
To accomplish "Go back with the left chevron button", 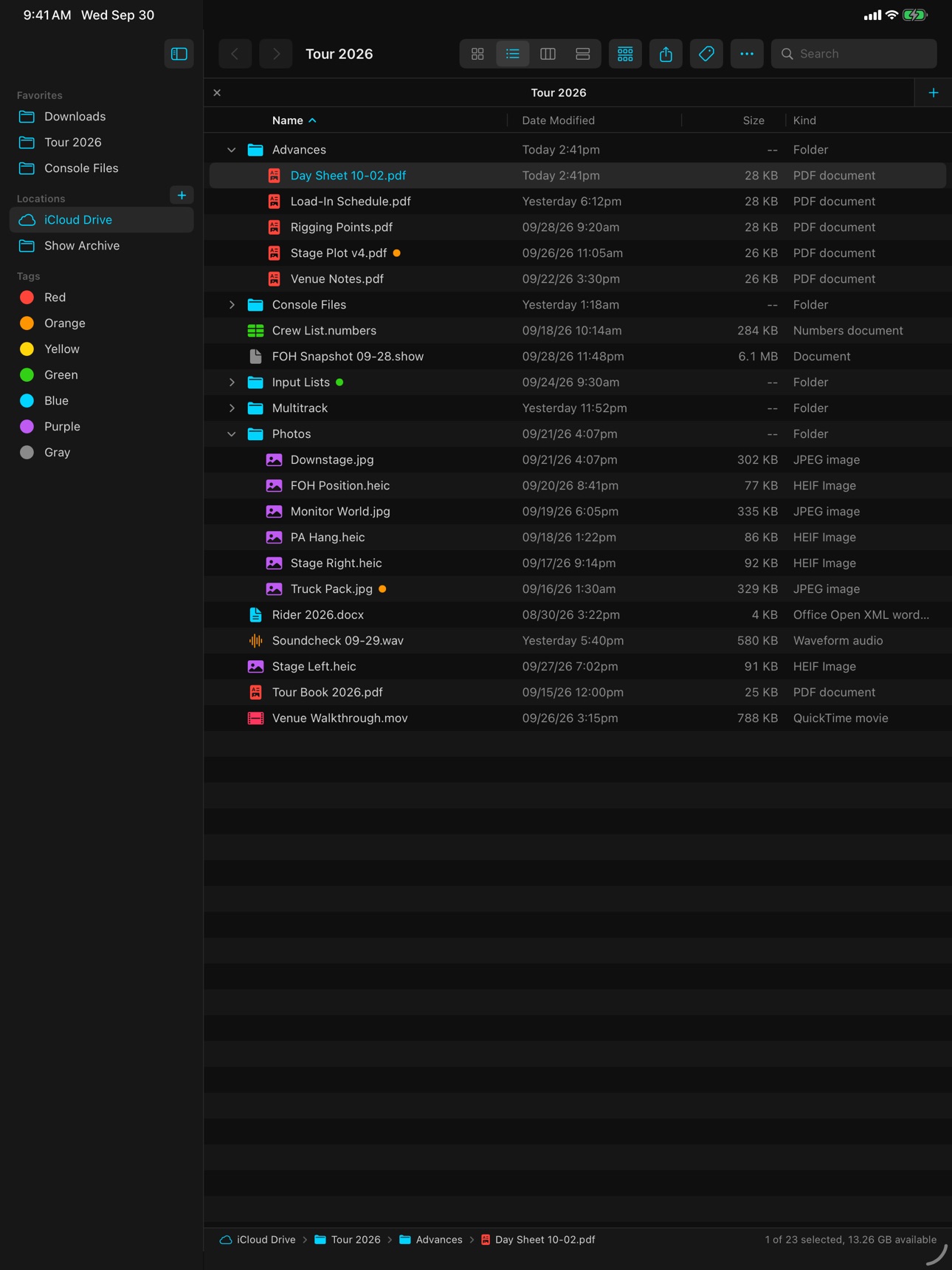I will tap(235, 54).
